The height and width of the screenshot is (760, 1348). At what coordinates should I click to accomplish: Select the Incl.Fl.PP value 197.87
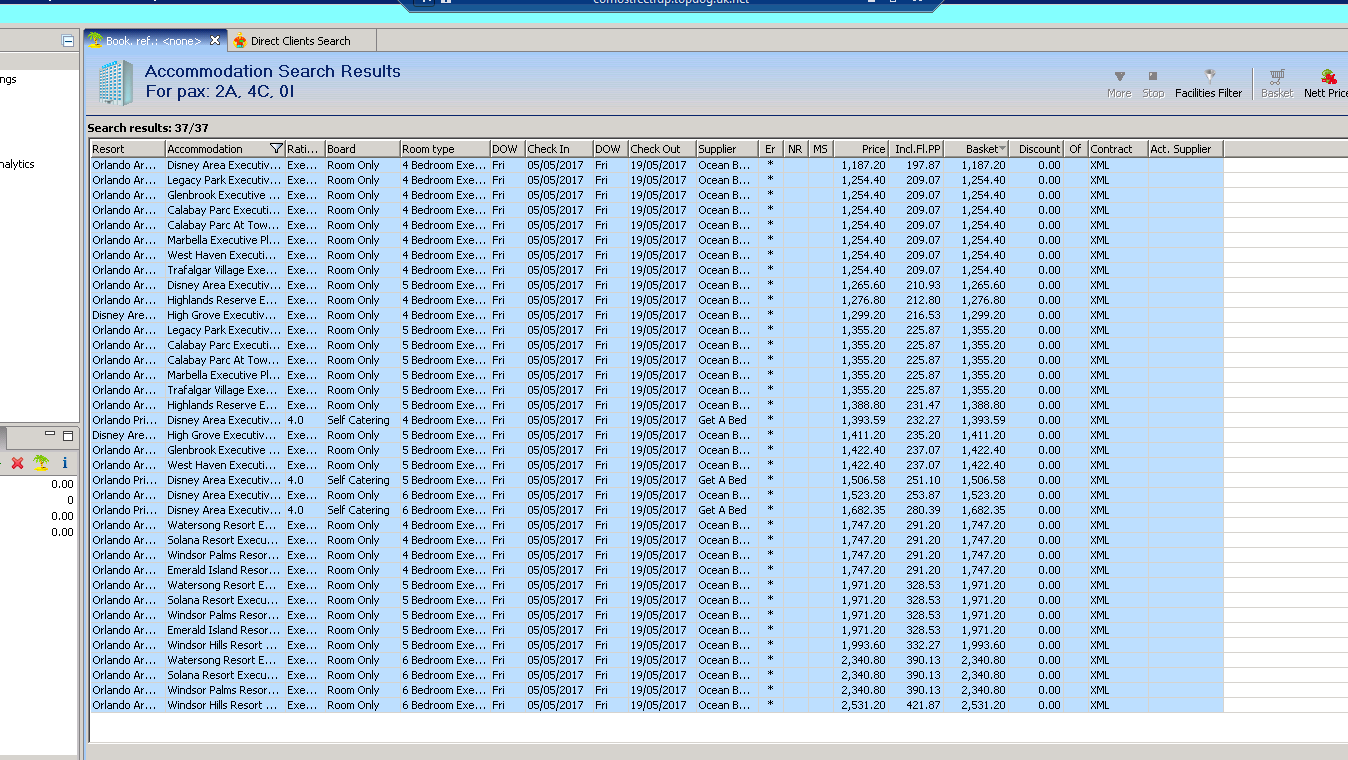923,165
